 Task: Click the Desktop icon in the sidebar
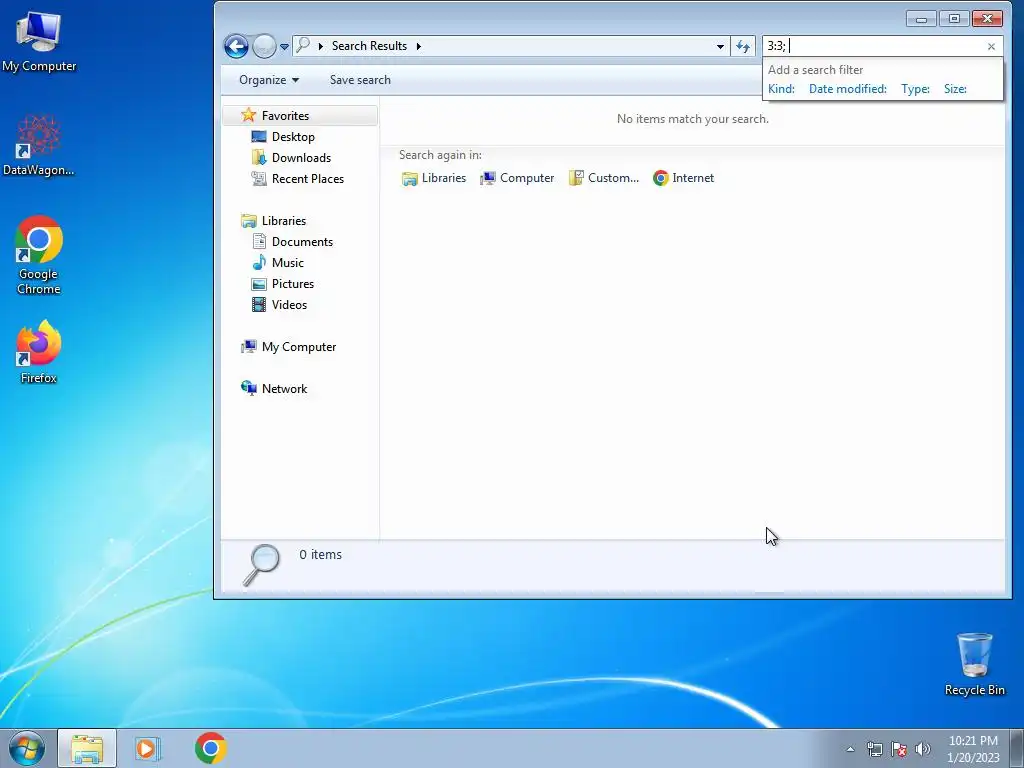click(x=259, y=136)
